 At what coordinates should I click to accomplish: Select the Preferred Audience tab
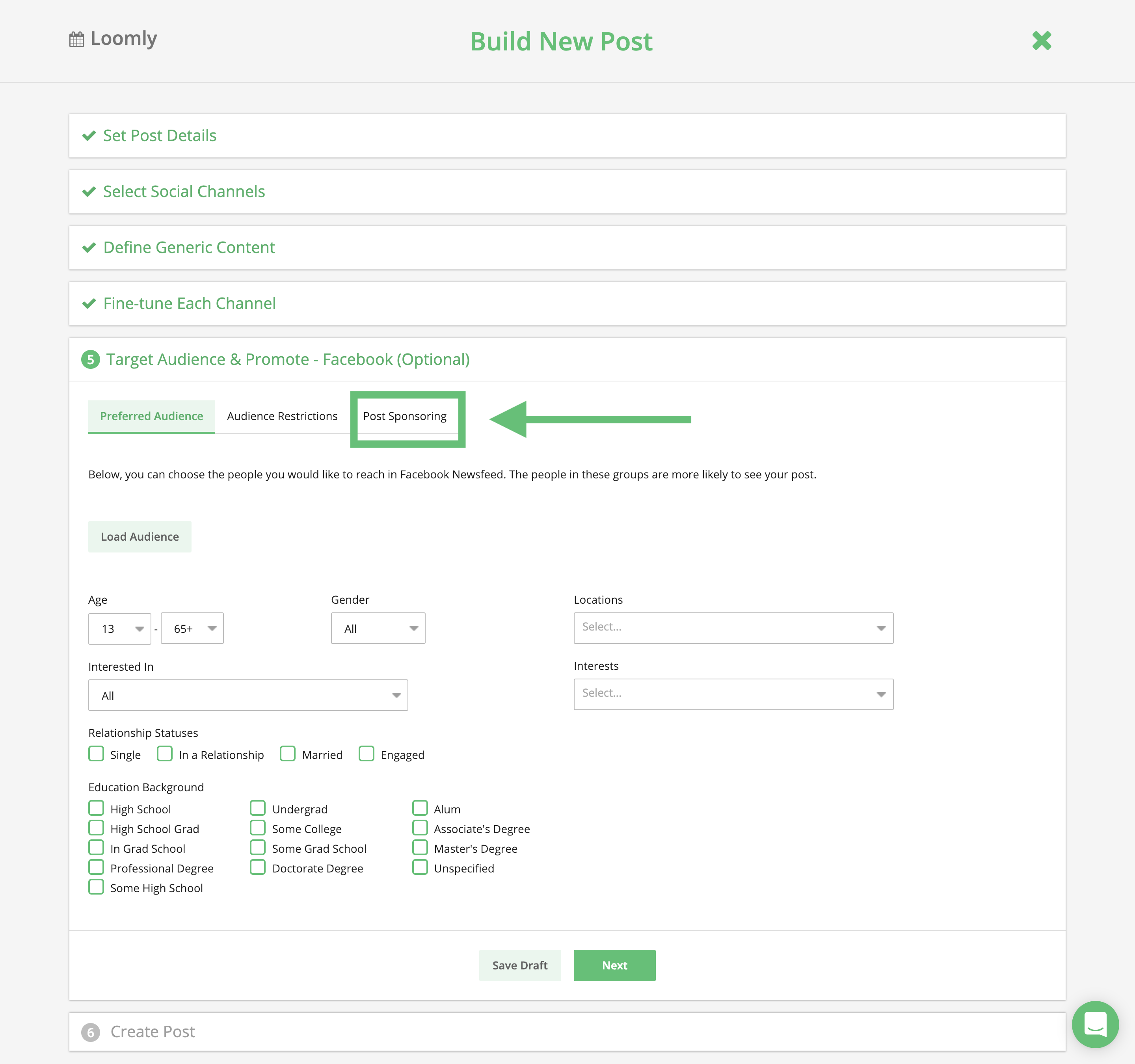point(151,416)
